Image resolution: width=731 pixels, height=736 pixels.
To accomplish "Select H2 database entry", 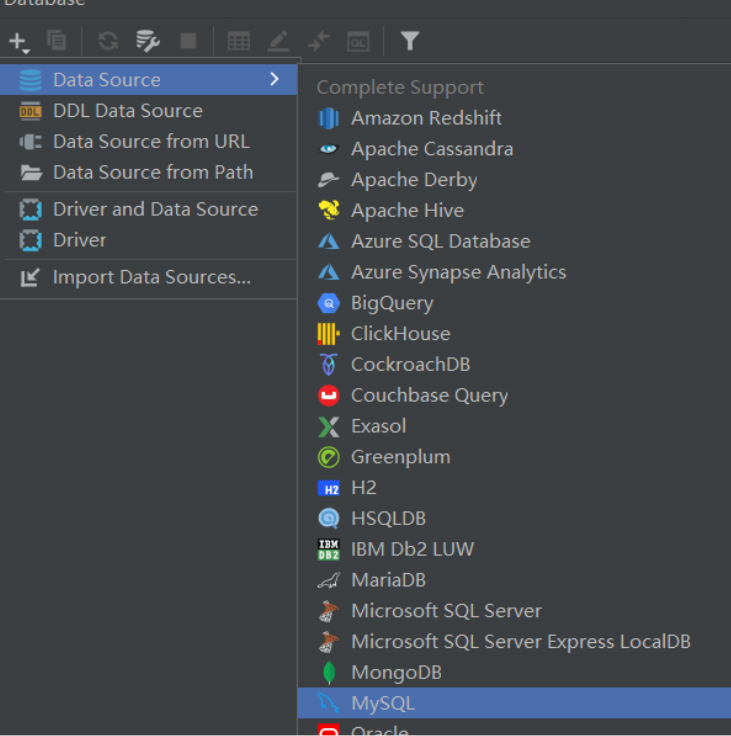I will [x=514, y=488].
